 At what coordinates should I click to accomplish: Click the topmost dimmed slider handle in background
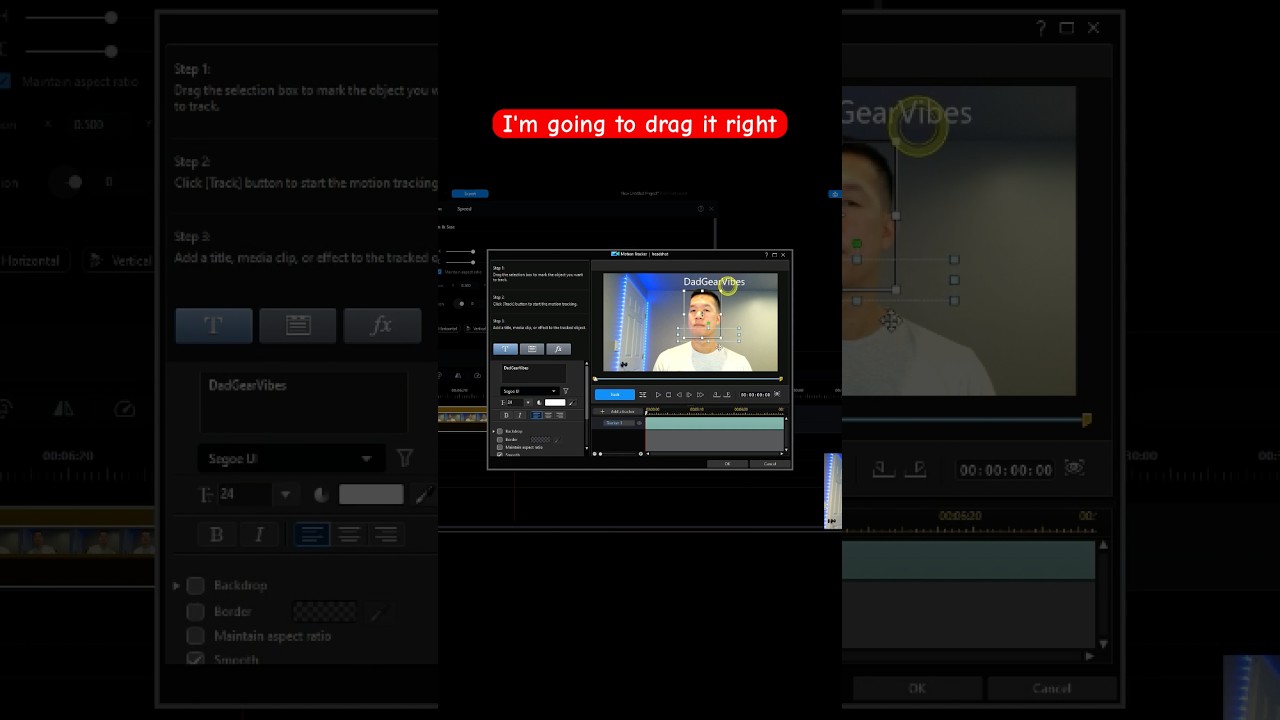[111, 18]
